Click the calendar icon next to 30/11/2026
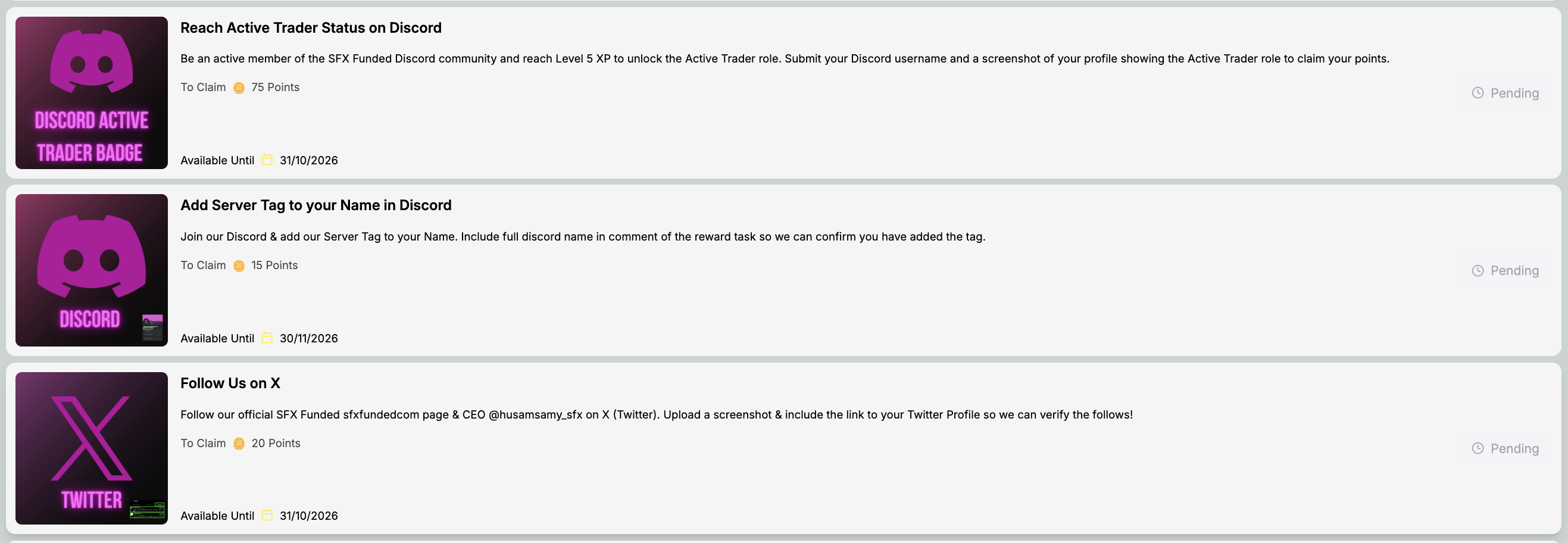The height and width of the screenshot is (543, 1568). point(267,338)
